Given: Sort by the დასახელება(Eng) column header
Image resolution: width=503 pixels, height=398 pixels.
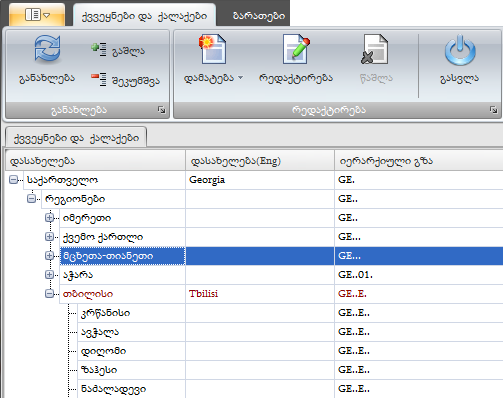Looking at the screenshot, I should pyautogui.click(x=260, y=161).
